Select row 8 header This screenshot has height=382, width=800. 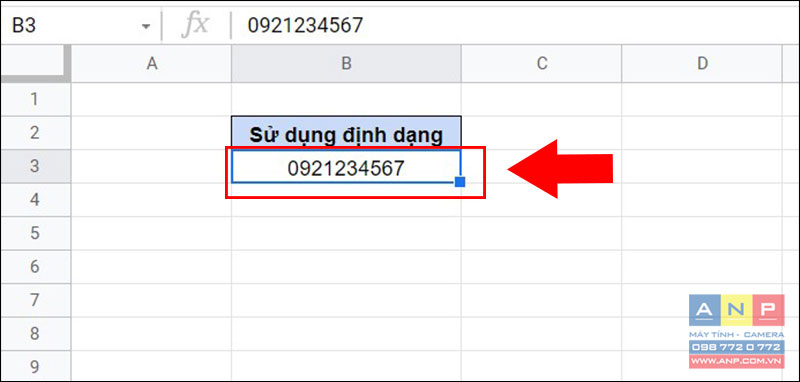coord(36,334)
